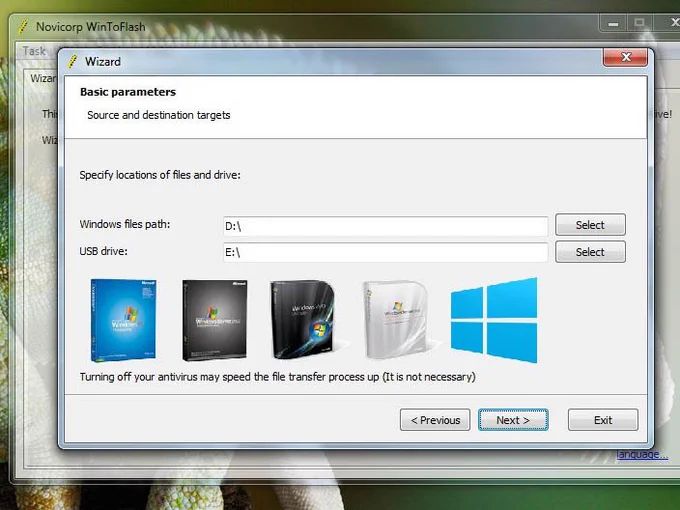This screenshot has height=510, width=680.
Task: Click the Windows XP box art image
Action: coord(124,320)
